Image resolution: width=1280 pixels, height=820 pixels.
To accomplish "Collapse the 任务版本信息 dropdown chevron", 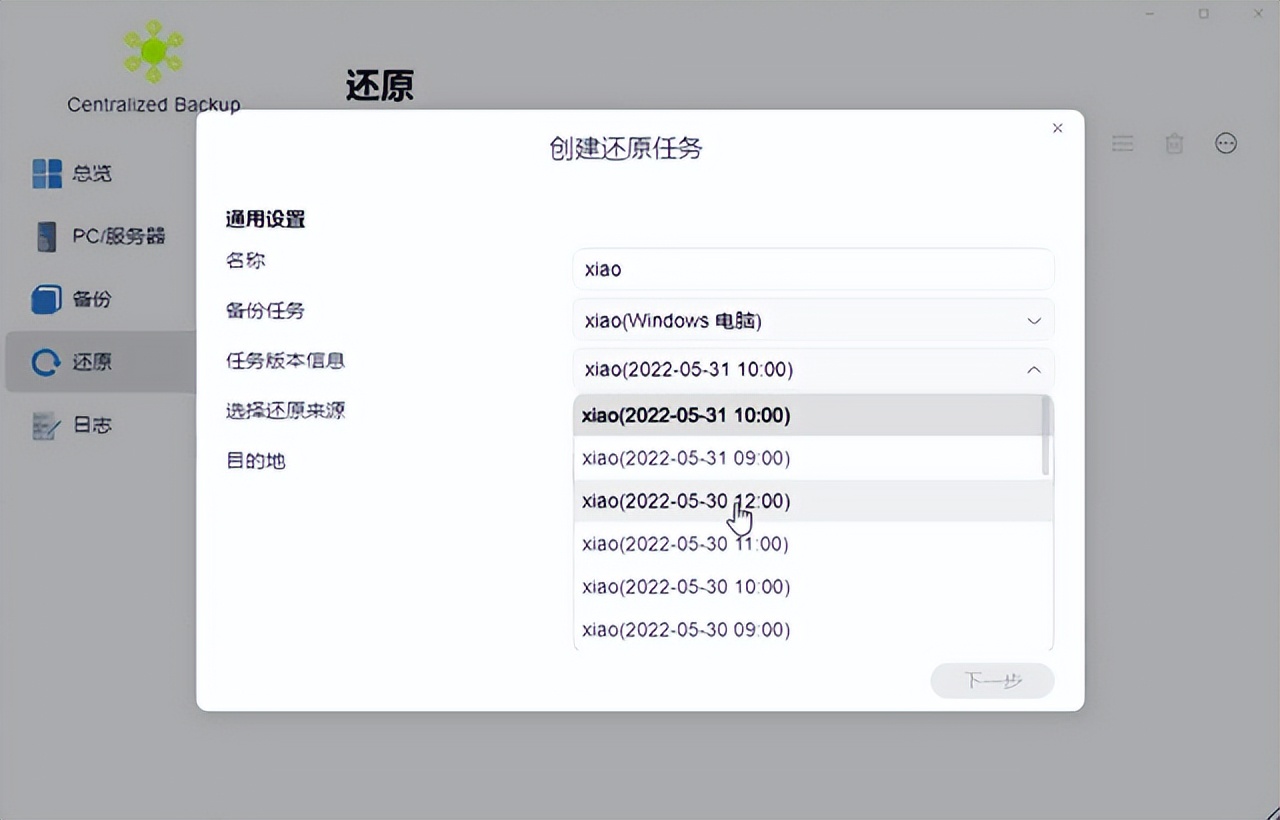I will coord(1035,369).
